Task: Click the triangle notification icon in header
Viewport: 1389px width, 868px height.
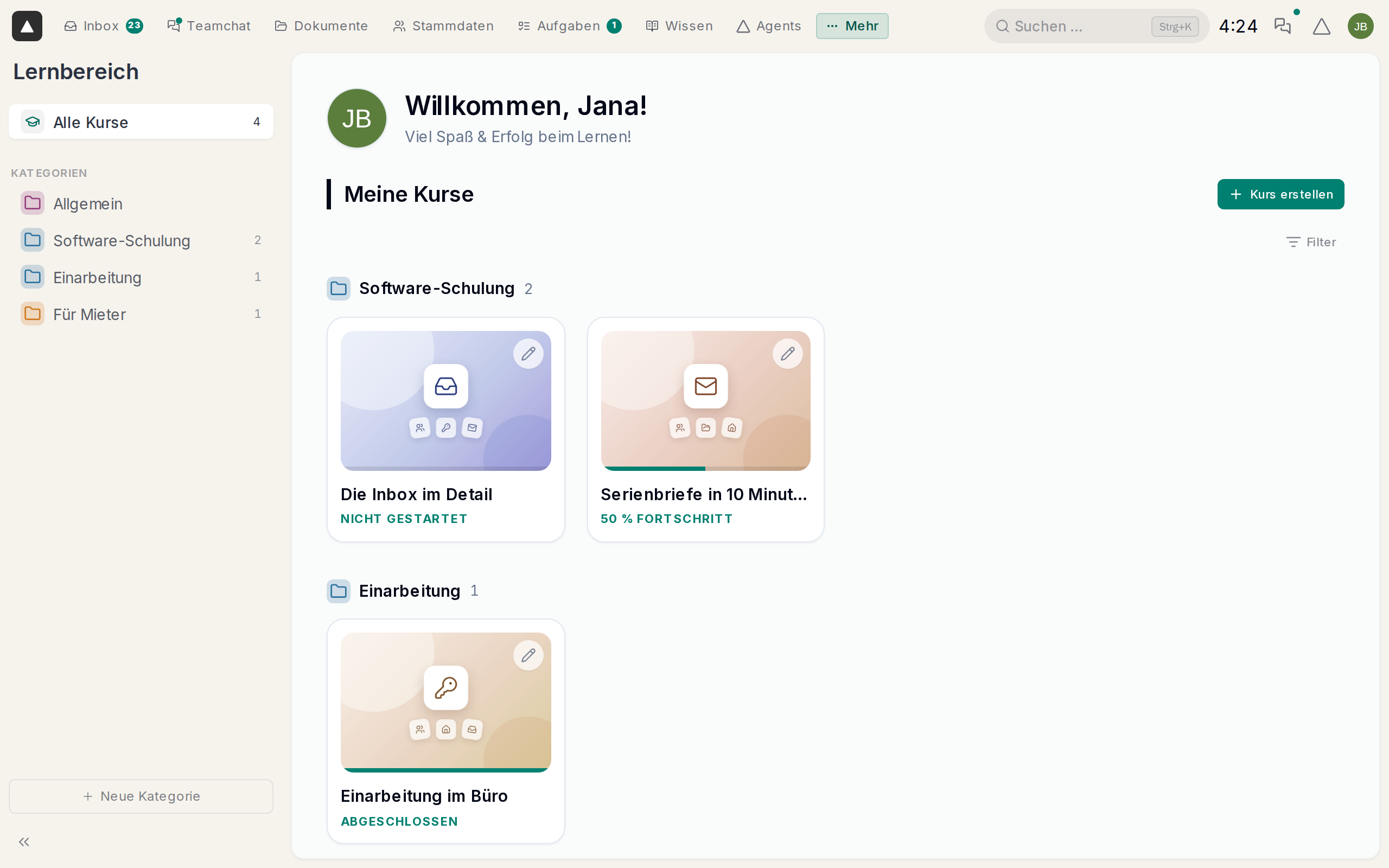Action: 1321,26
